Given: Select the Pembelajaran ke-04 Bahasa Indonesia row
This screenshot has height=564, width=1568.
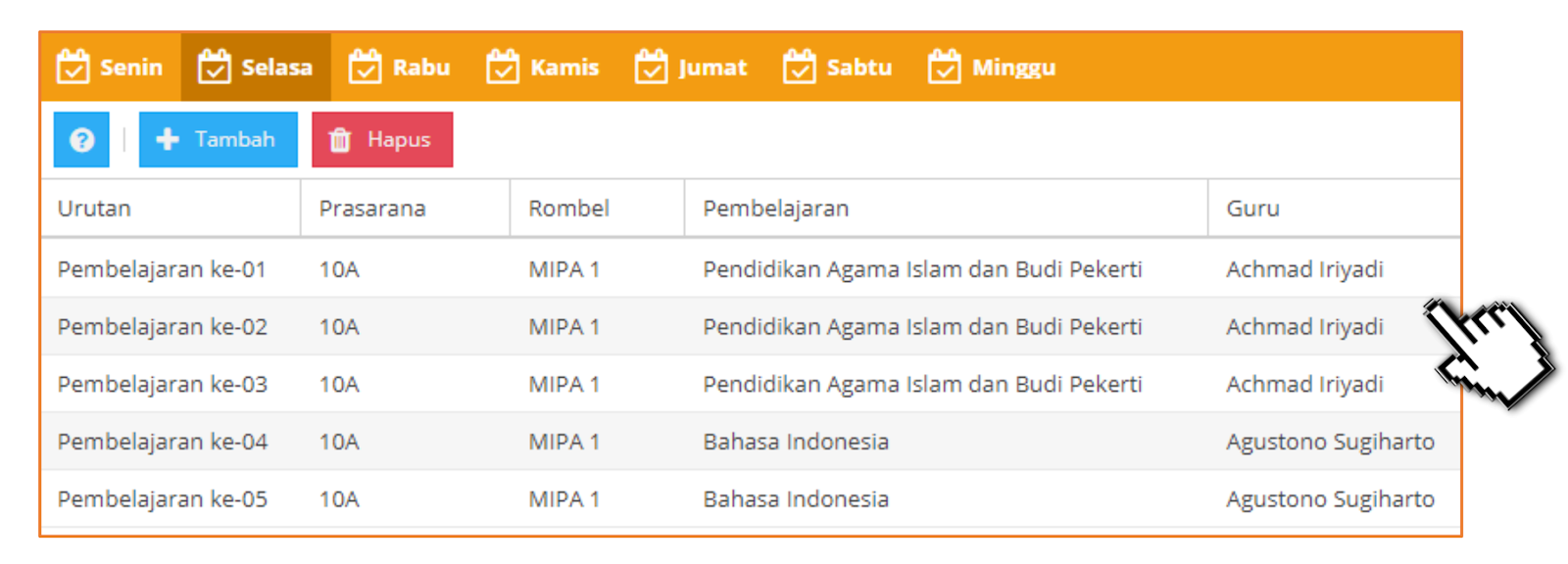Looking at the screenshot, I should (751, 442).
